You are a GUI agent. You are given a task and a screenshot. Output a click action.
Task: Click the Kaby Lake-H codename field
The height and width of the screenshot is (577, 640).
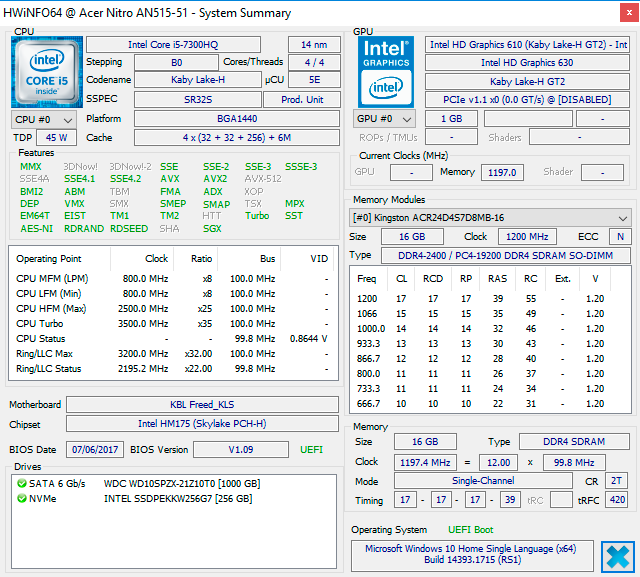point(197,80)
